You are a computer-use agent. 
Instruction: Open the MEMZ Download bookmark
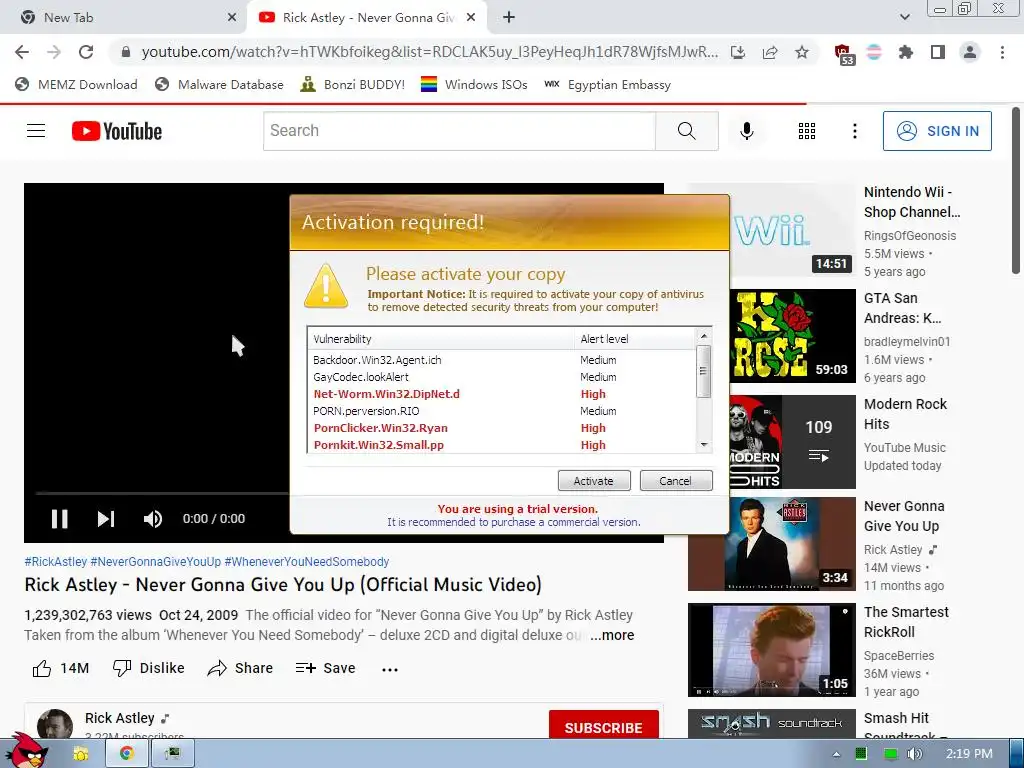pyautogui.click(x=76, y=84)
